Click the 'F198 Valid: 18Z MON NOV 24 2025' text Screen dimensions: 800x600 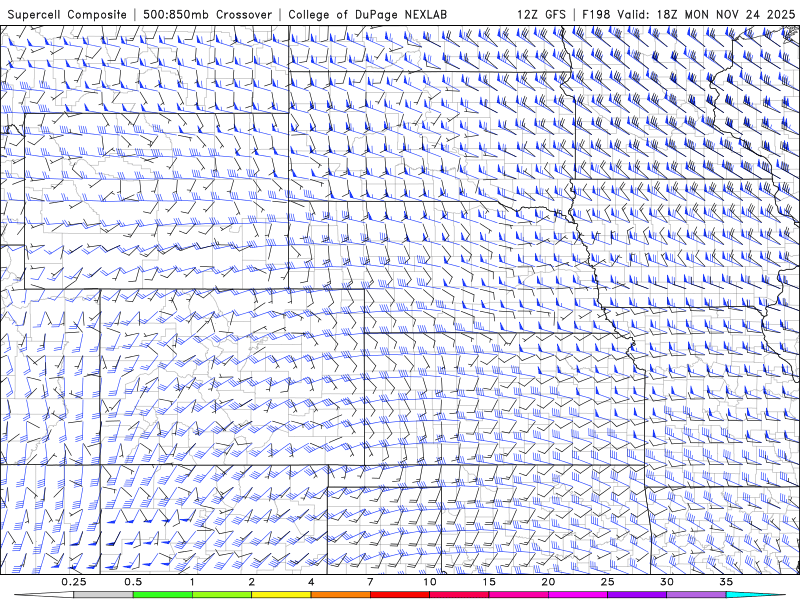(x=688, y=14)
